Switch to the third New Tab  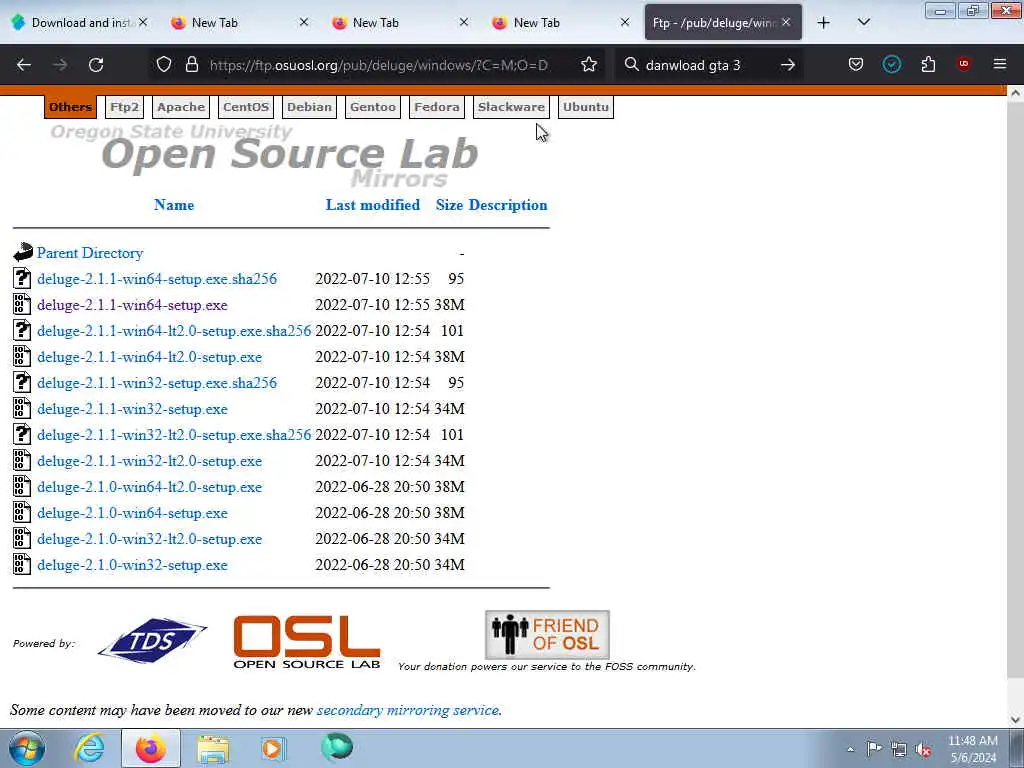(x=561, y=22)
